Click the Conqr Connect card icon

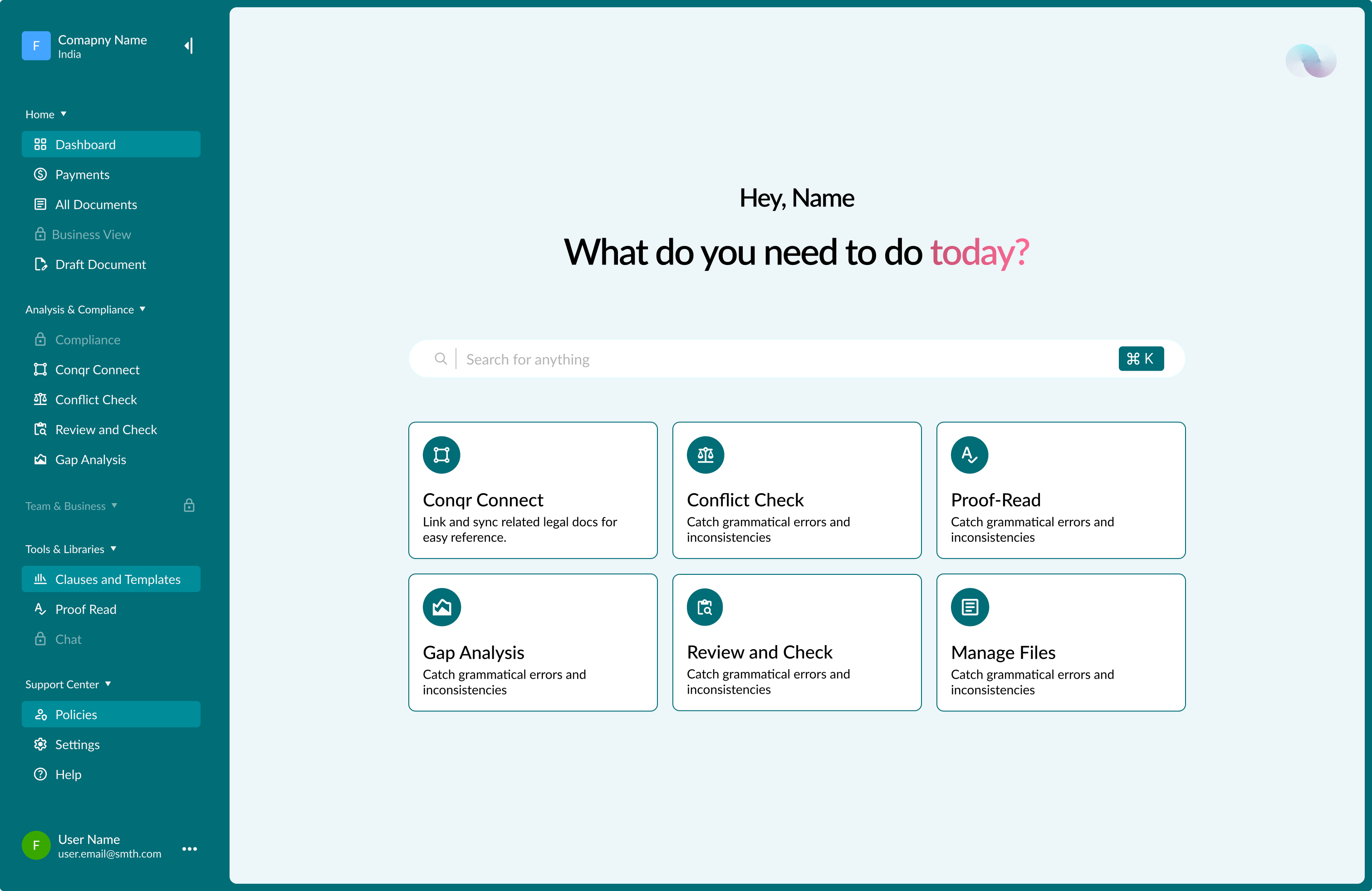[x=441, y=455]
